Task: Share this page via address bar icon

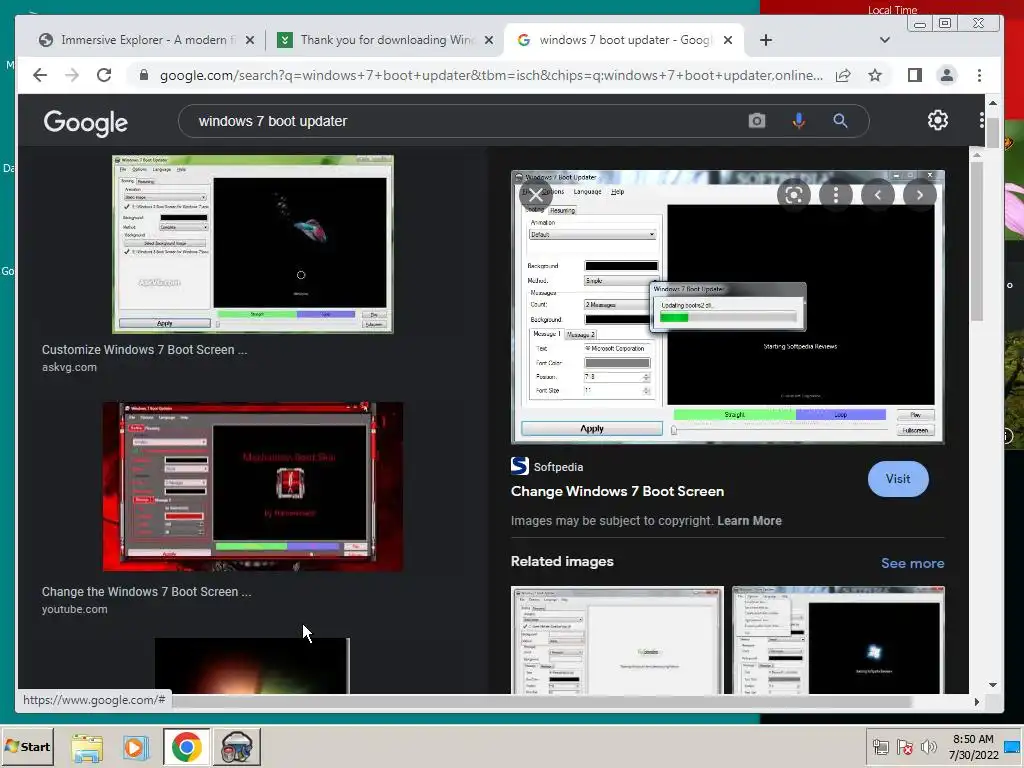Action: coord(843,75)
